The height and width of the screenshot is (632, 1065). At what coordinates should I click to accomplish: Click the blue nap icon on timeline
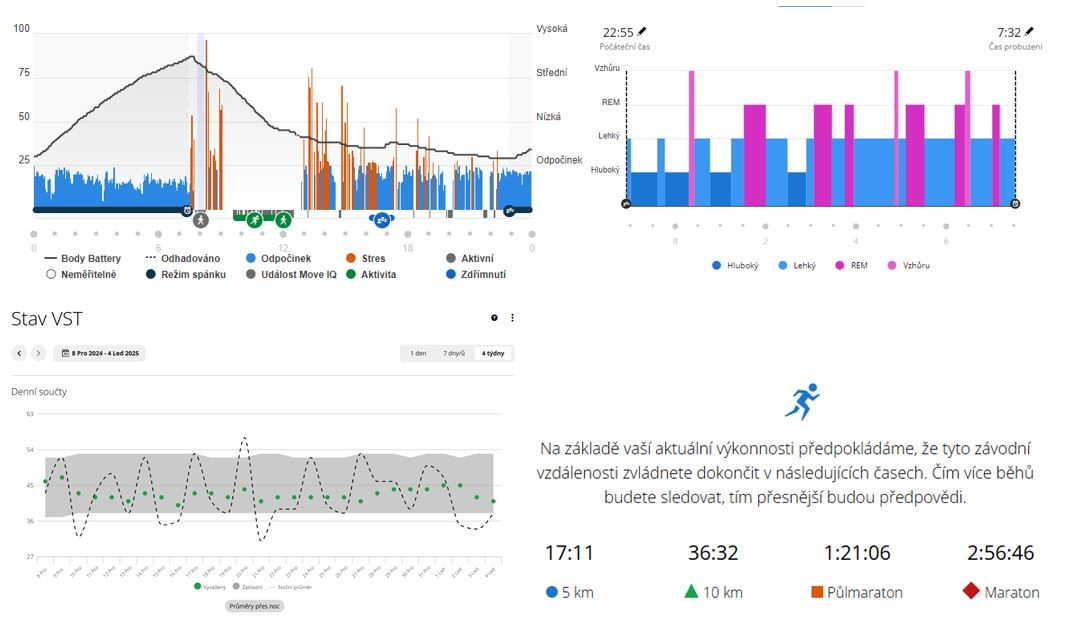coord(381,219)
